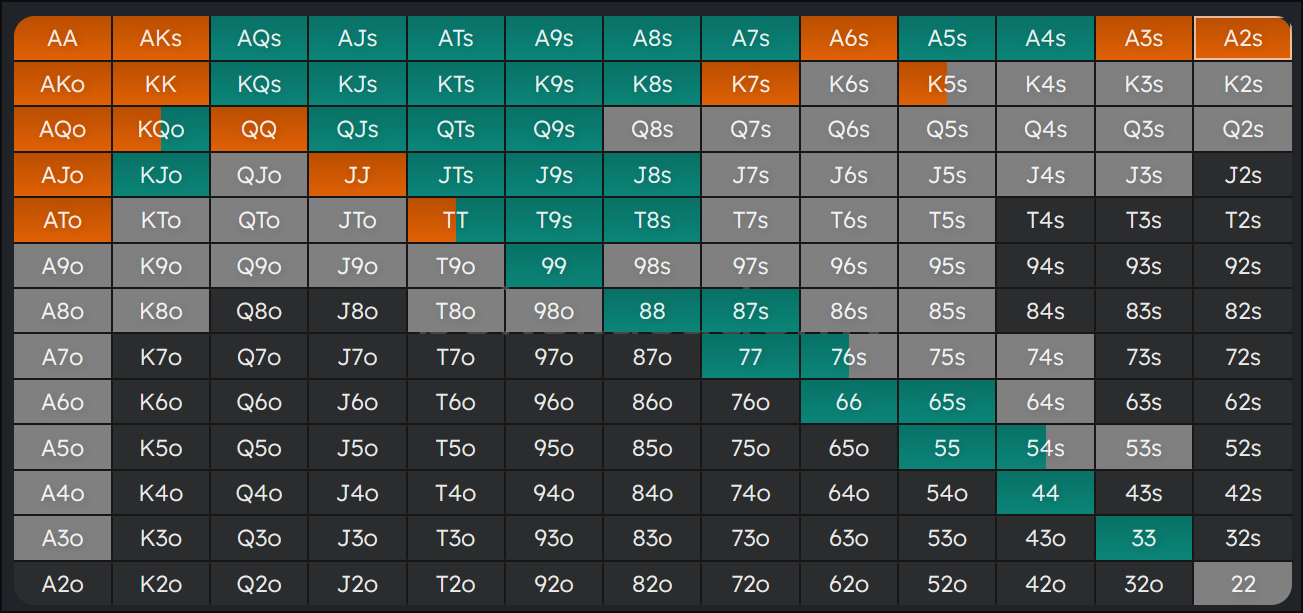This screenshot has width=1303, height=613.
Task: Select the AKs hand cell
Action: [160, 39]
